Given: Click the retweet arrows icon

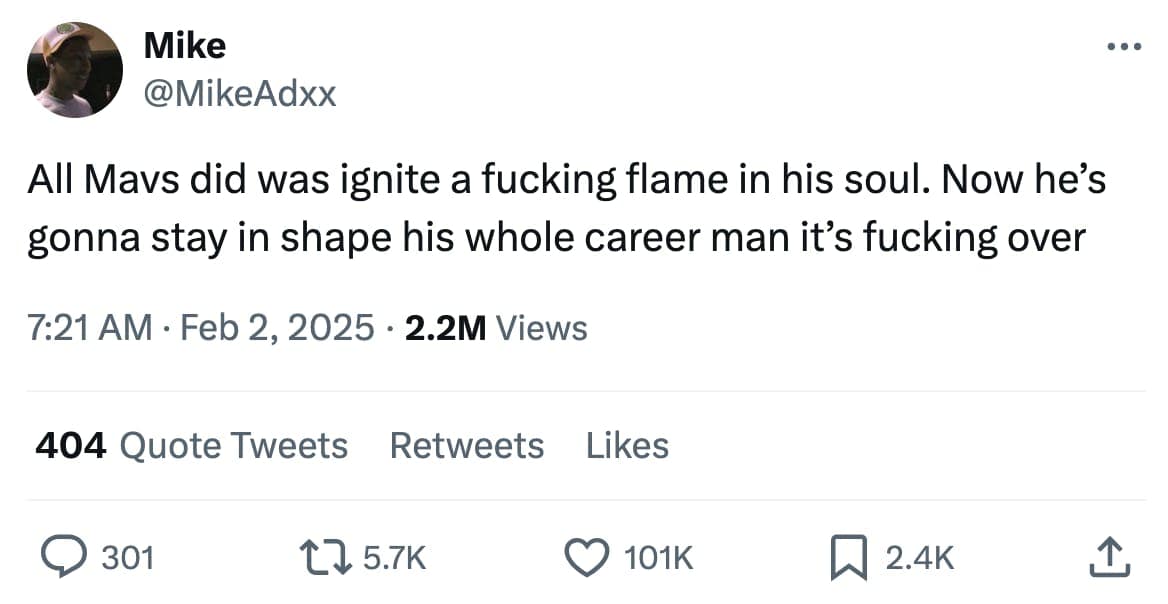Looking at the screenshot, I should tap(327, 558).
